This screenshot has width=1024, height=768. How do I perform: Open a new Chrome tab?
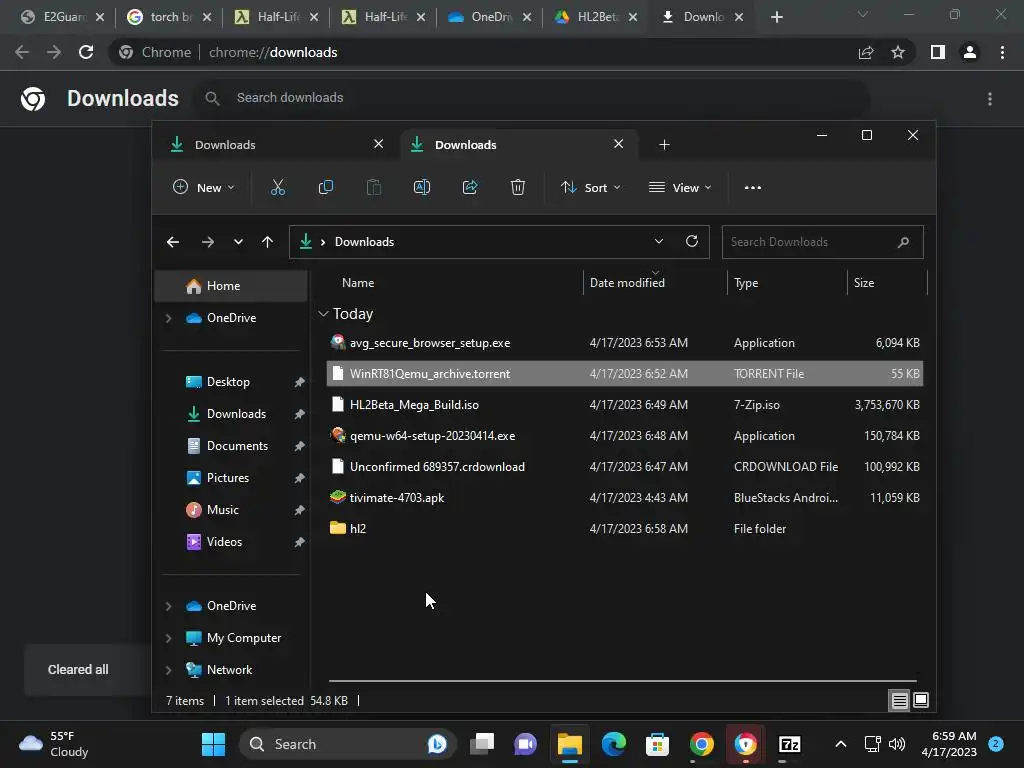click(x=776, y=17)
